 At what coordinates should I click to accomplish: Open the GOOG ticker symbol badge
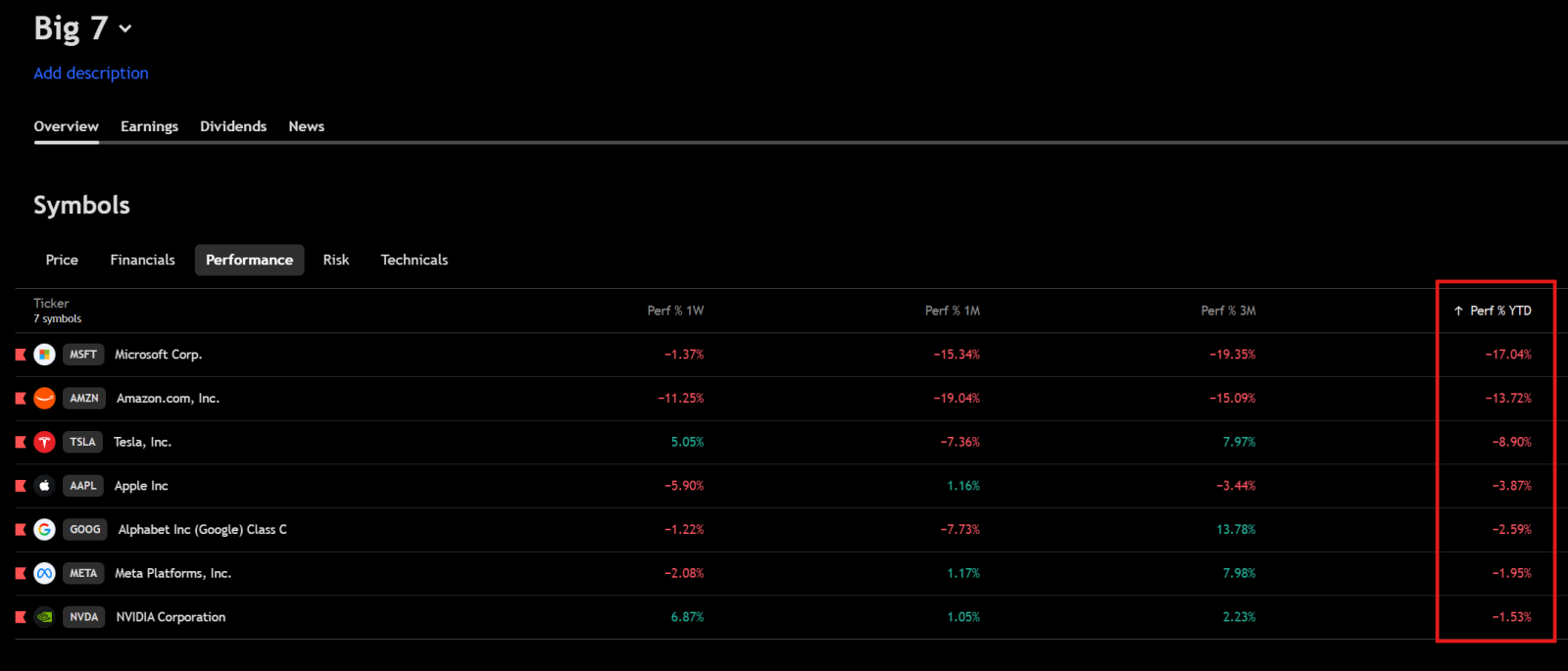[x=85, y=530]
